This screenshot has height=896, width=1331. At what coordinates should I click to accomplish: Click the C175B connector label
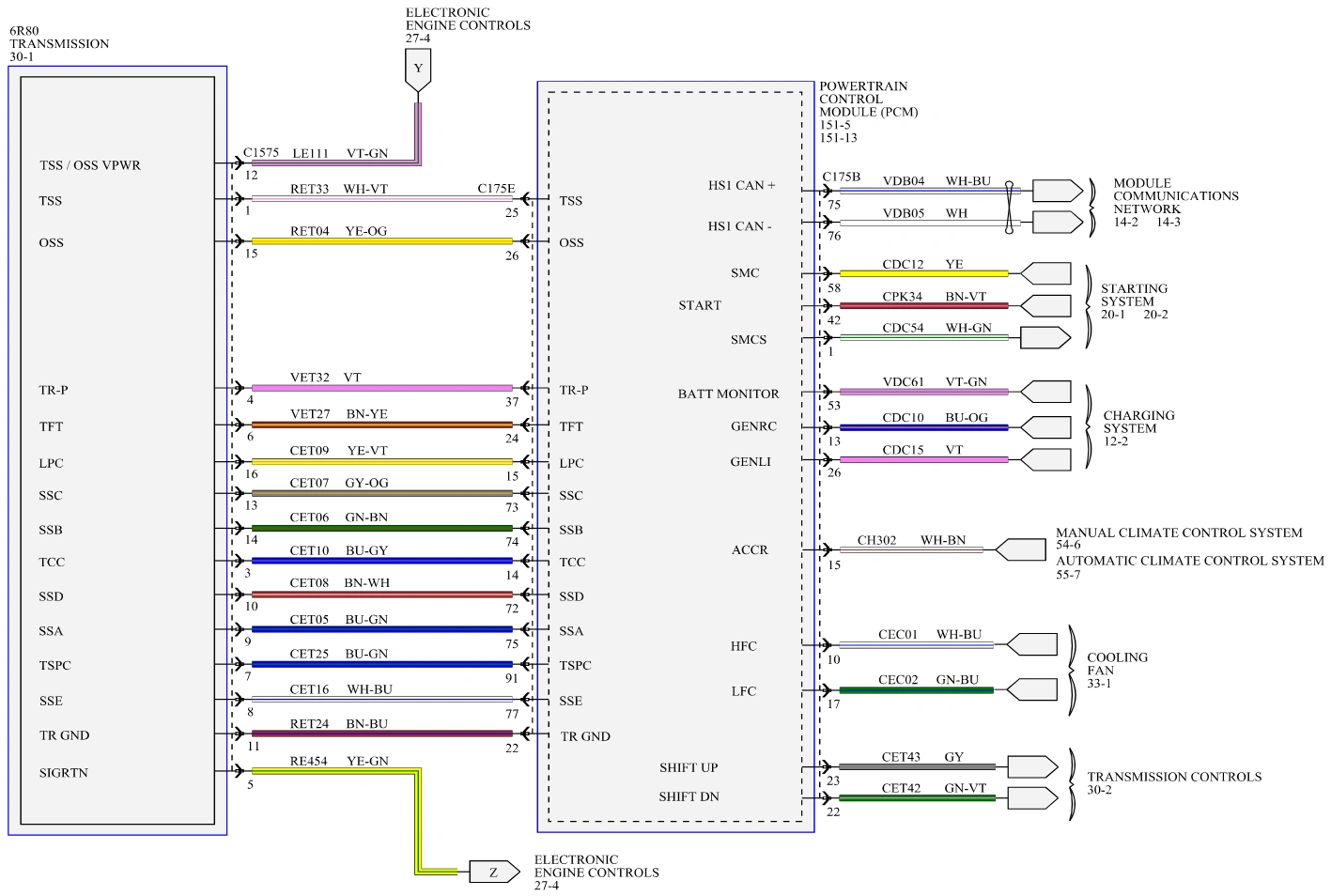click(842, 177)
